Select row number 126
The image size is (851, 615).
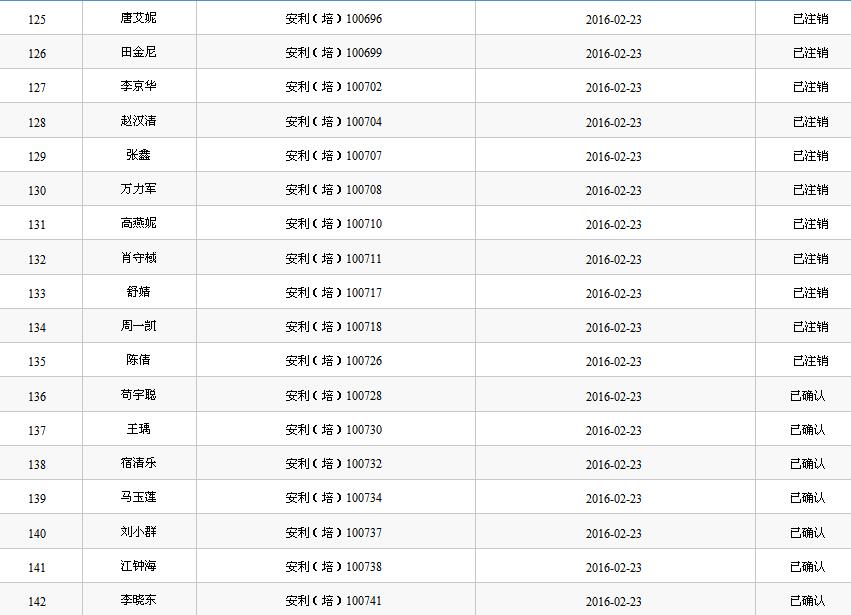pyautogui.click(x=37, y=53)
